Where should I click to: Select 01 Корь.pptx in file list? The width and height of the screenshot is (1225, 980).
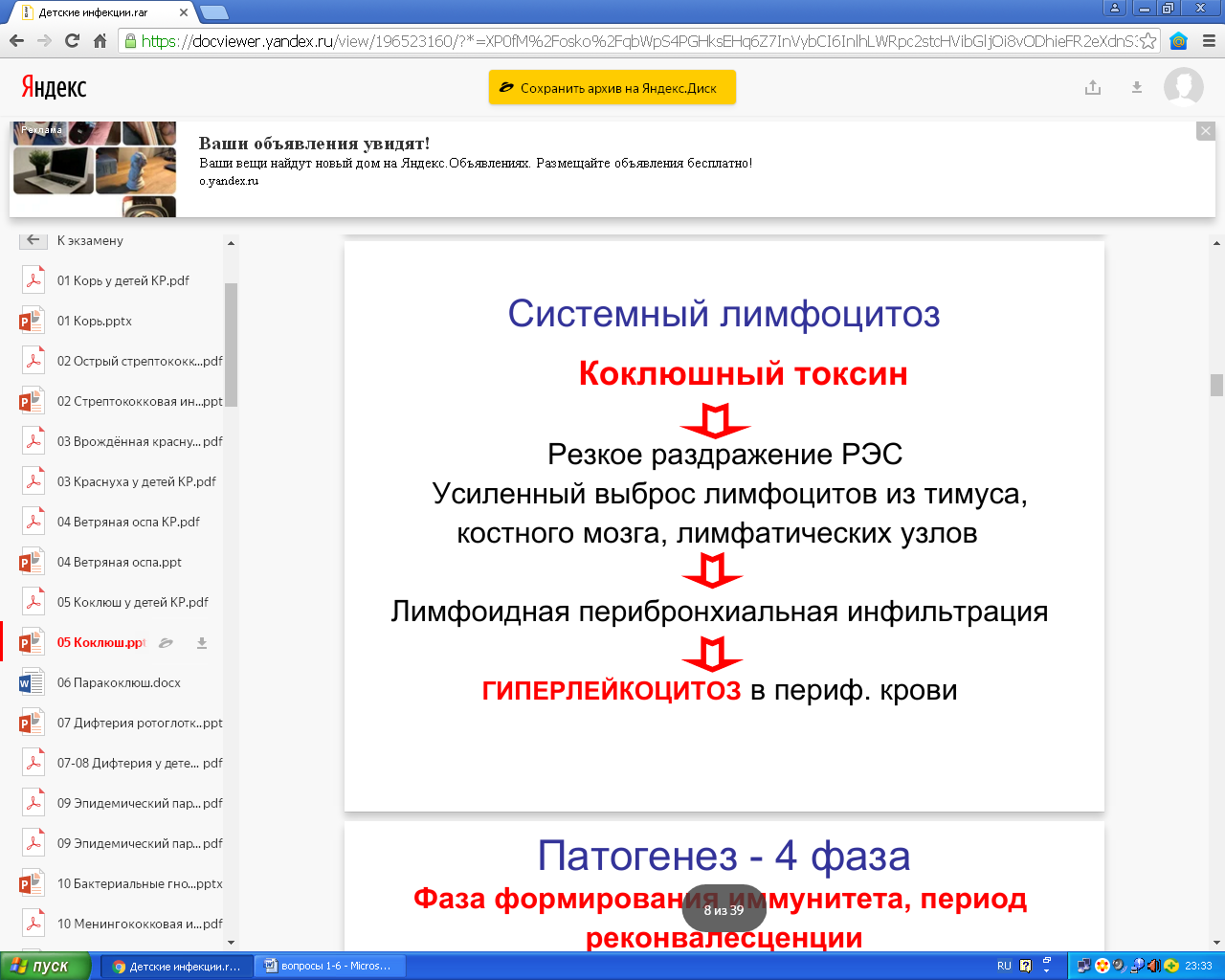tap(94, 321)
